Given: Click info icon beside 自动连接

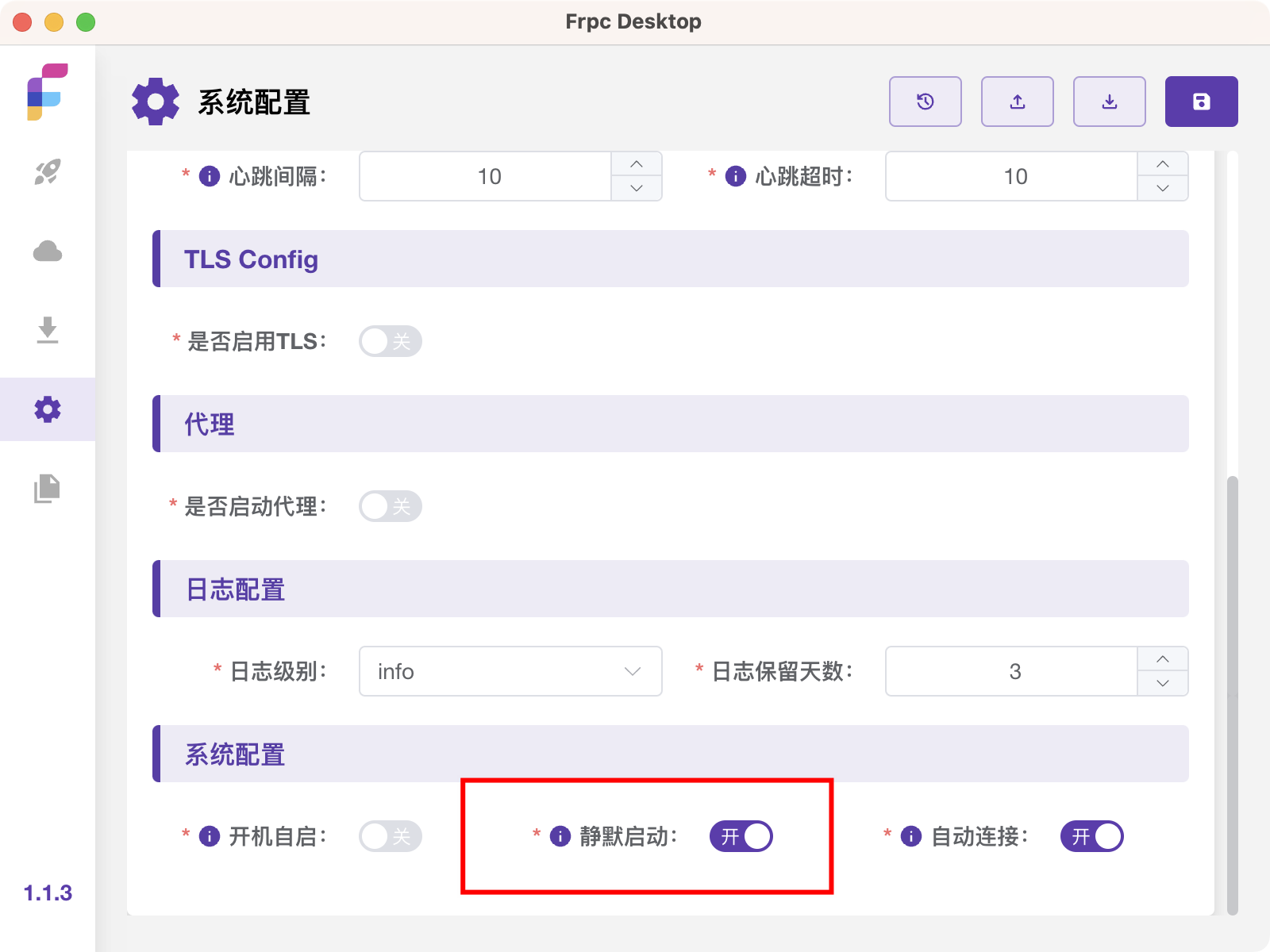Looking at the screenshot, I should coord(911,836).
